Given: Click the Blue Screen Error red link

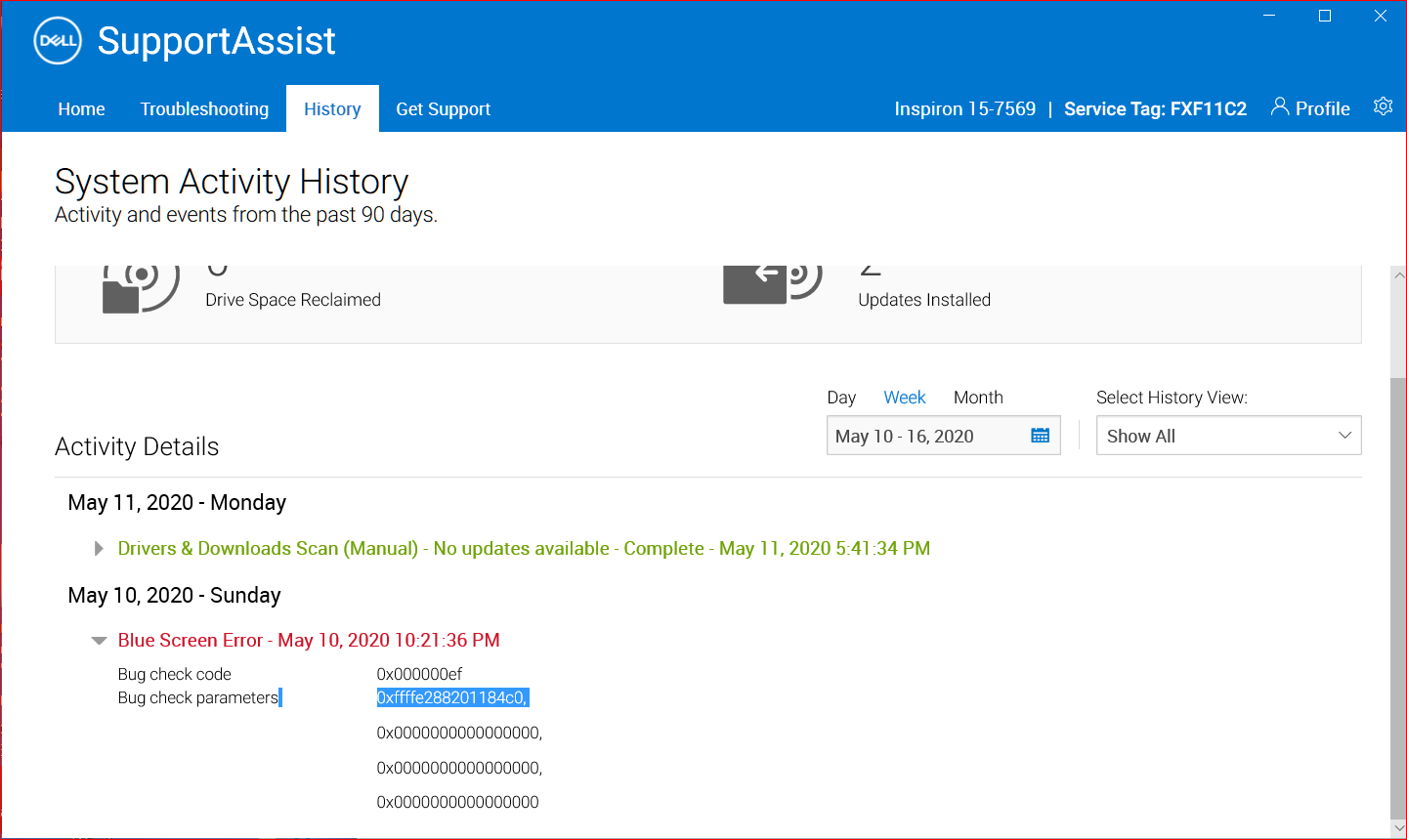Looking at the screenshot, I should click(309, 641).
